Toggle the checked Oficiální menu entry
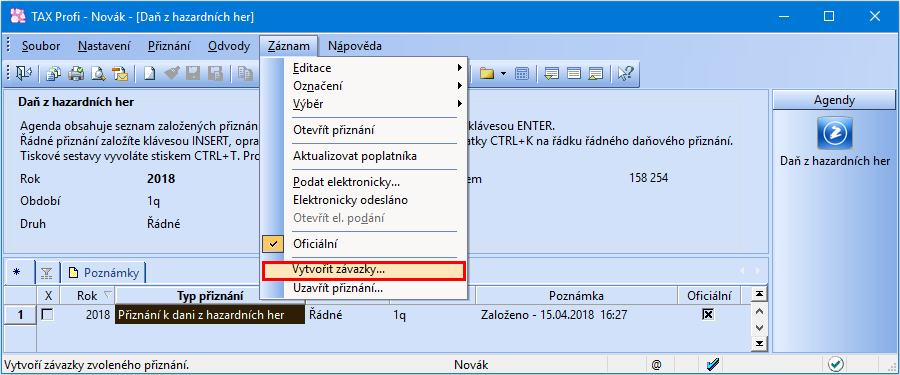The width and height of the screenshot is (900, 375). (x=364, y=243)
